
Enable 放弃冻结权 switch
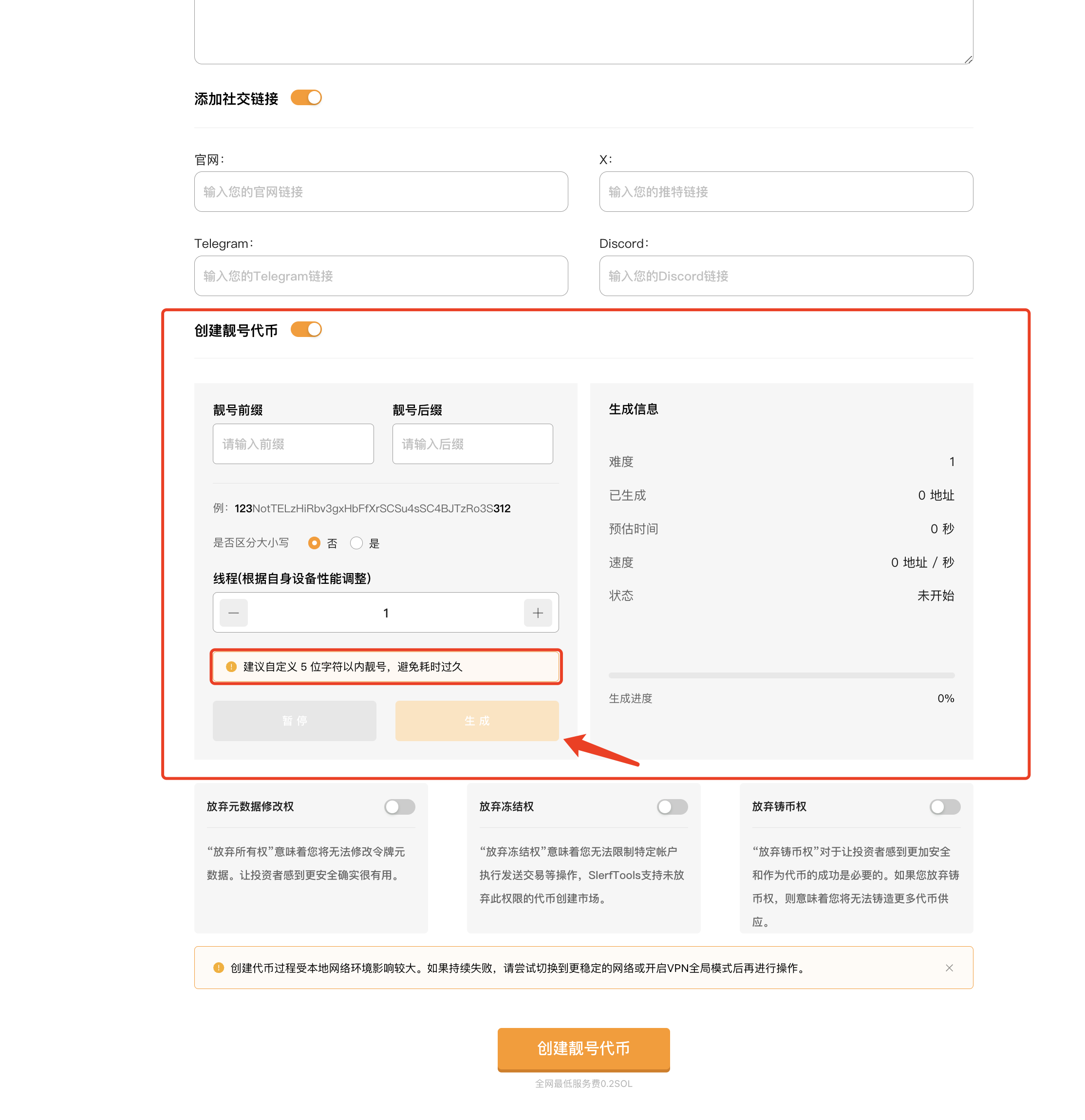click(672, 806)
